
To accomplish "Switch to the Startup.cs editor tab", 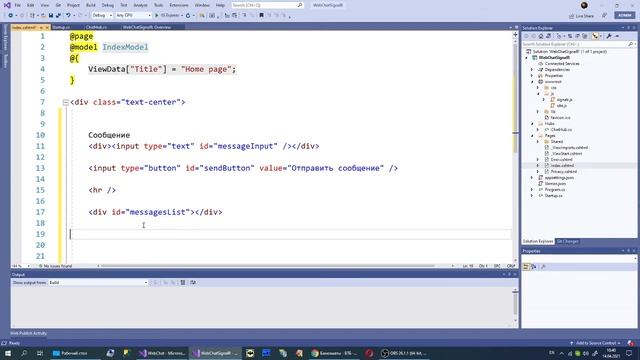I will [x=61, y=27].
